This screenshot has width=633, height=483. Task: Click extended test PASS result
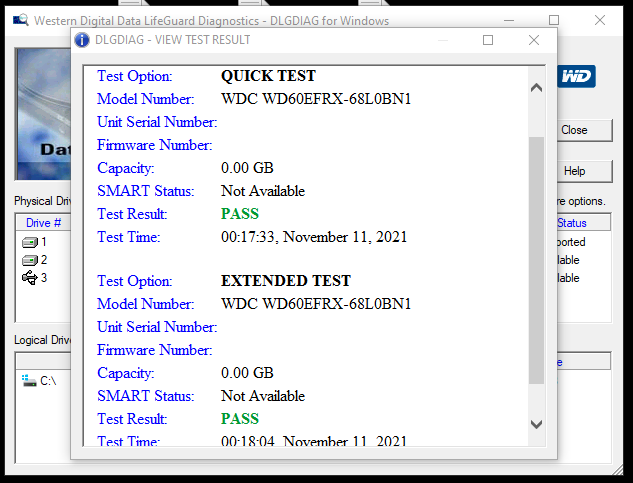[x=240, y=419]
